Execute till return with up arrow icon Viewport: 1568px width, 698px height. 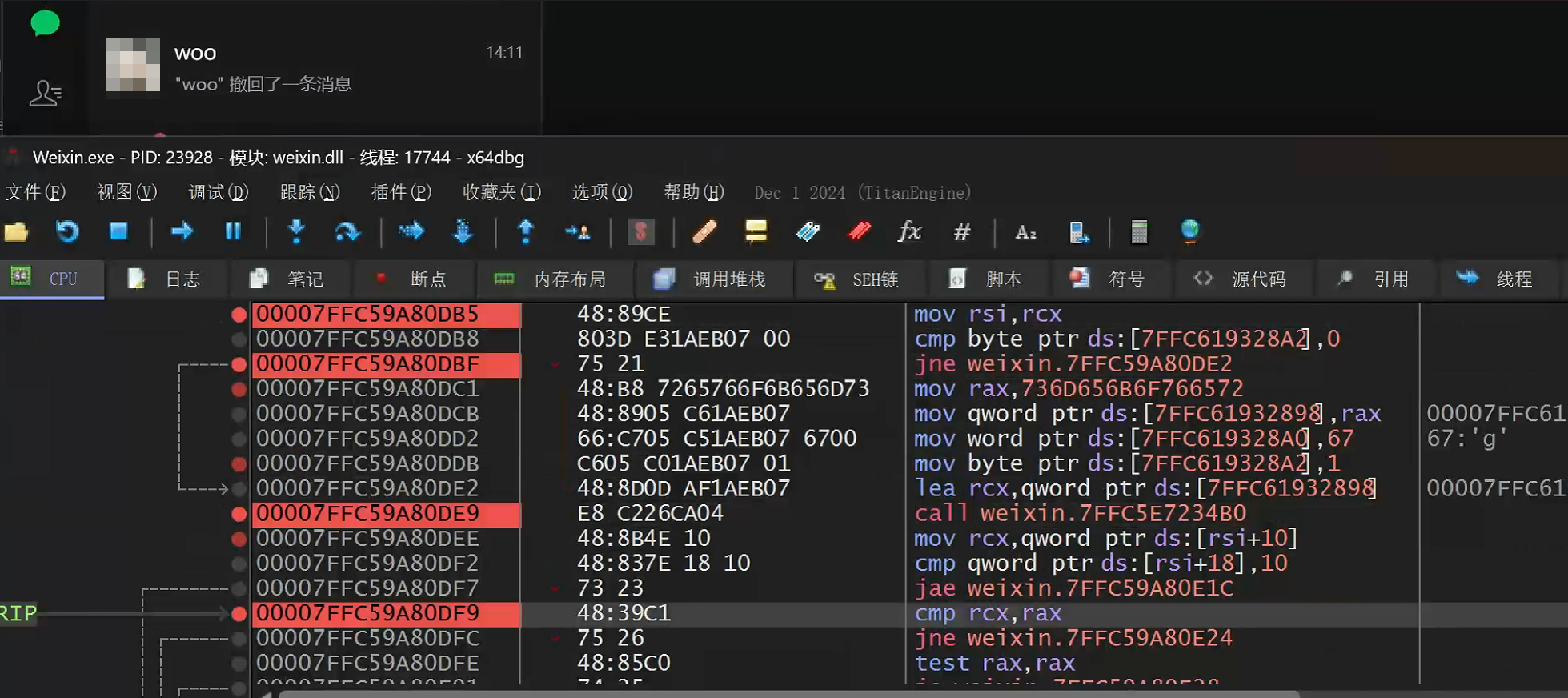pyautogui.click(x=526, y=231)
